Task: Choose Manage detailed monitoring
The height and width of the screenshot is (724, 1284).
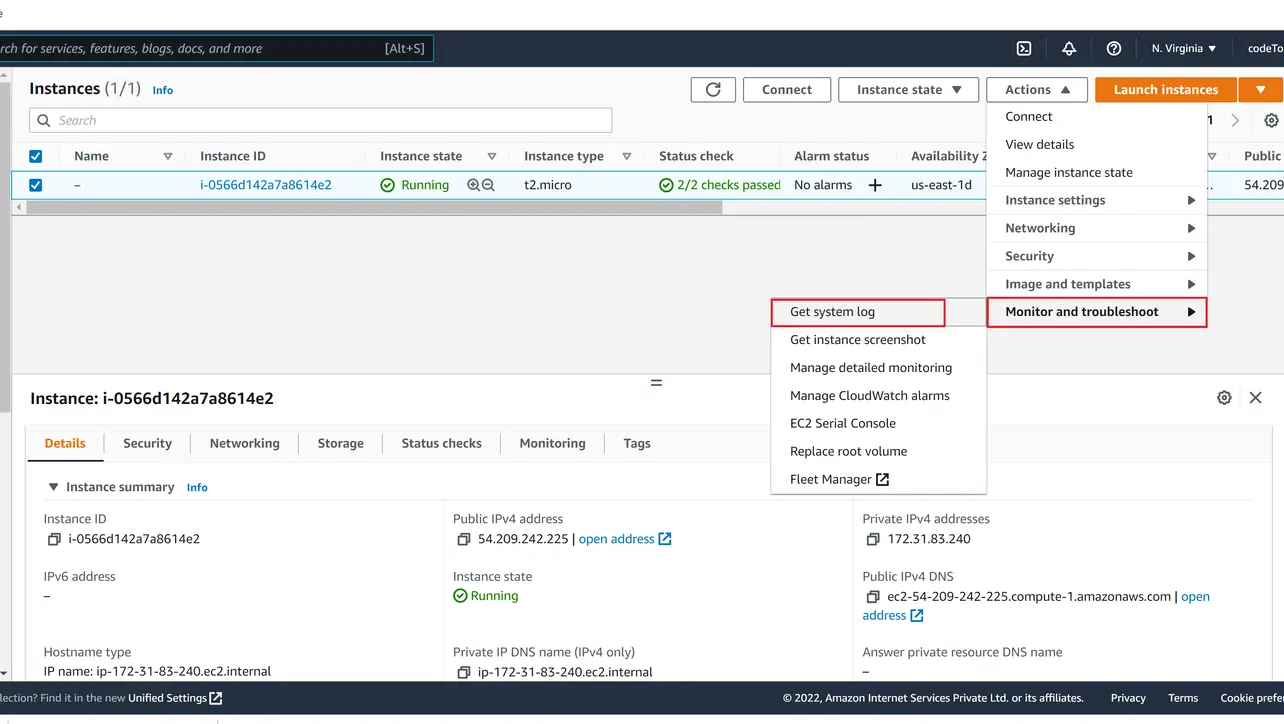Action: (879, 368)
